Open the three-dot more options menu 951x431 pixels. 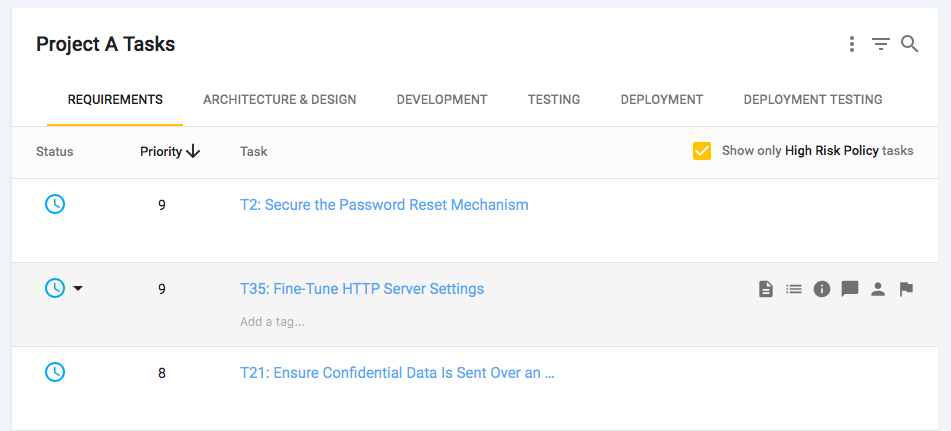(851, 44)
